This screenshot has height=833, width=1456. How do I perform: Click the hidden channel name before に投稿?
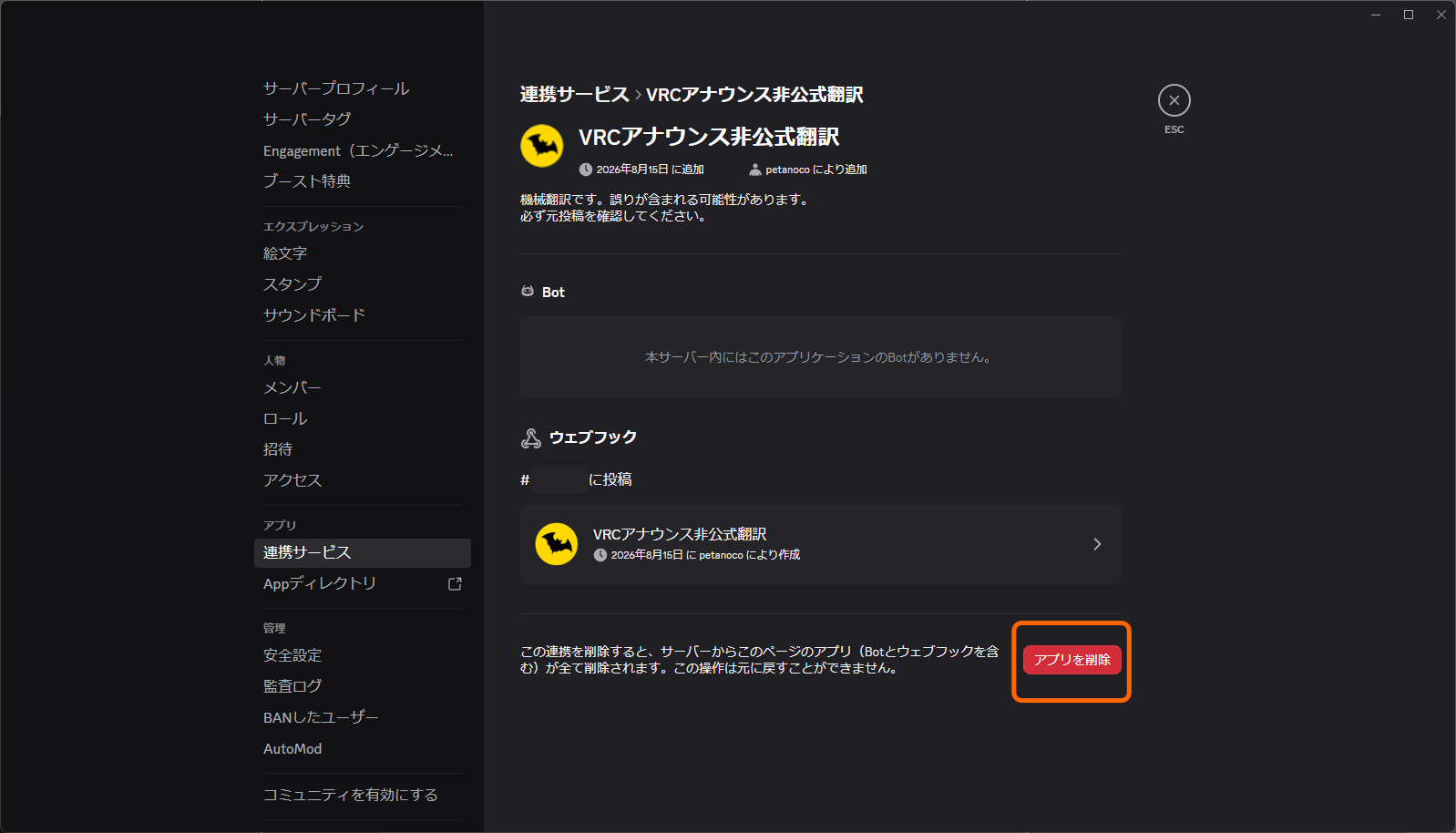pyautogui.click(x=559, y=479)
